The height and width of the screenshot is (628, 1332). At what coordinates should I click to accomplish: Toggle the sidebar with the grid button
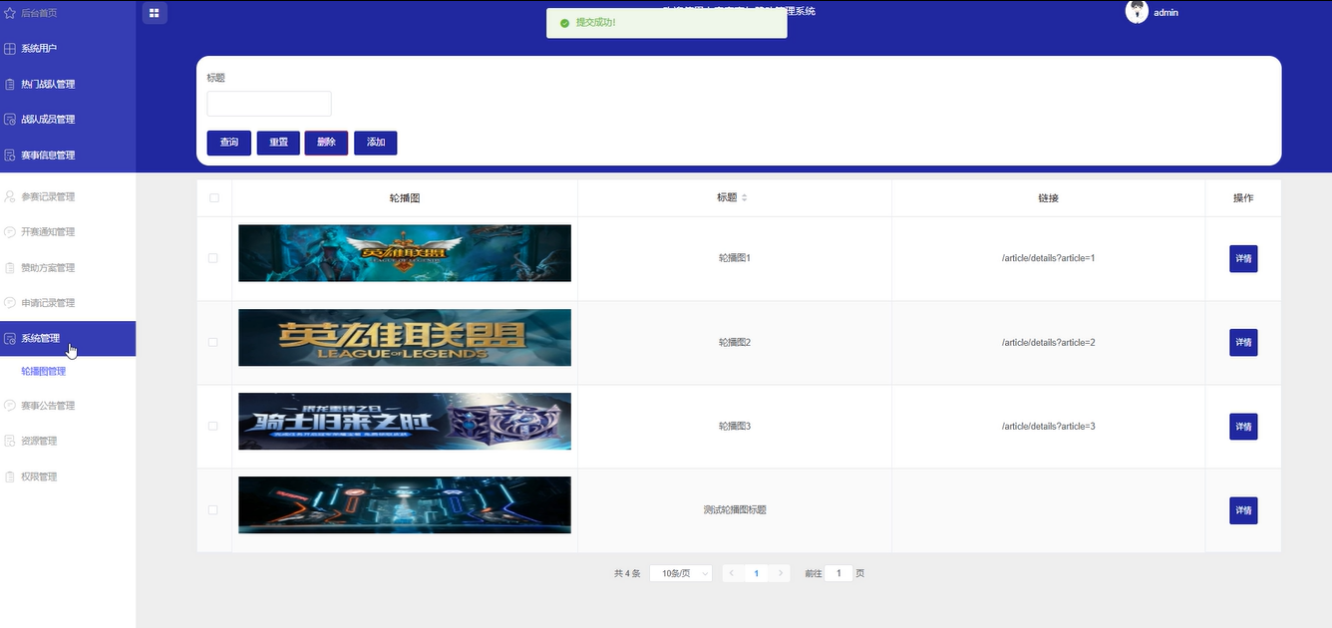point(154,13)
